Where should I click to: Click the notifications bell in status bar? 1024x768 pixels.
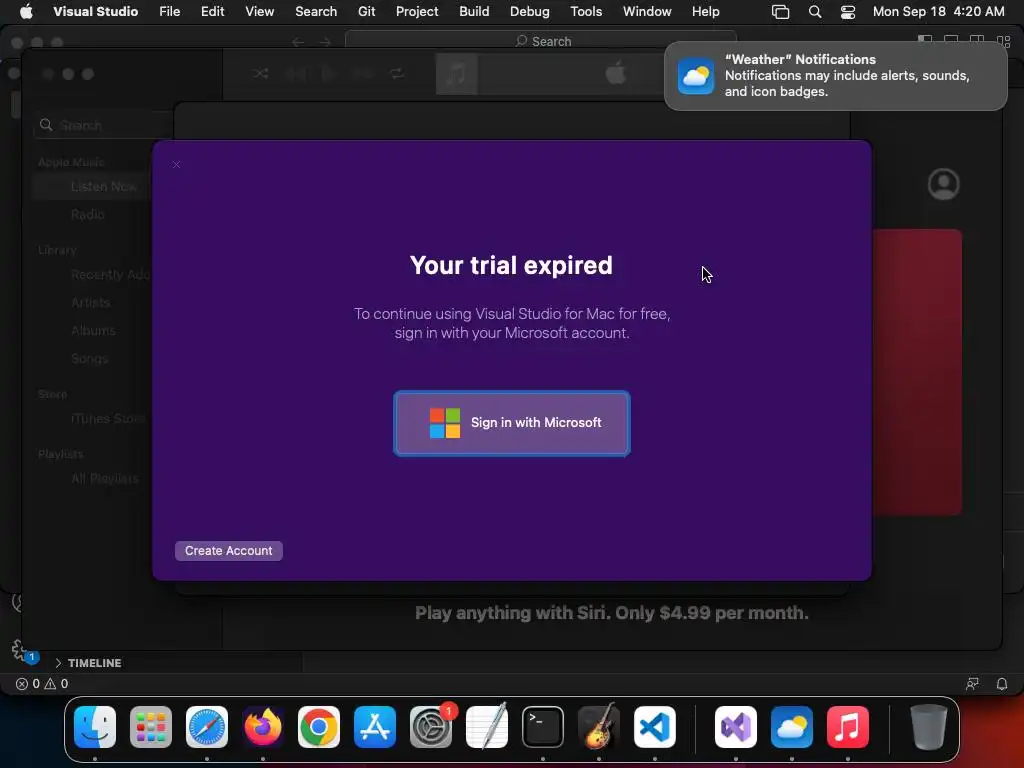tap(1002, 684)
